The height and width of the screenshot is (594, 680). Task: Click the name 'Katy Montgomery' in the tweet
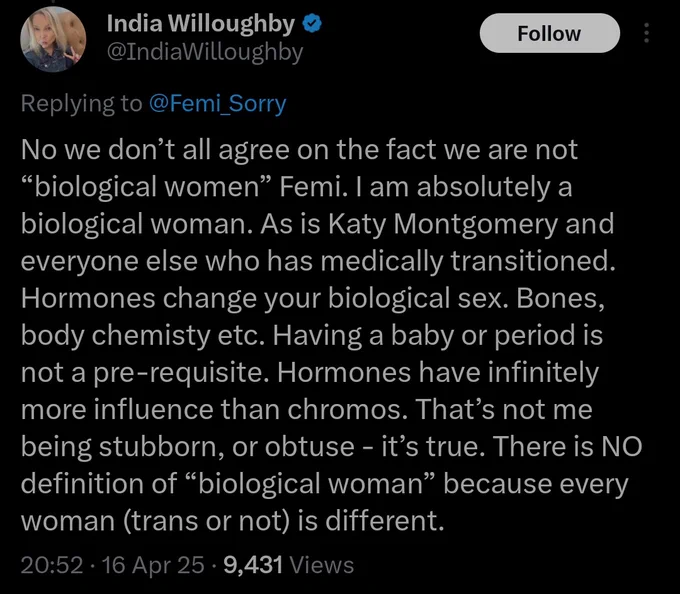[x=443, y=225]
